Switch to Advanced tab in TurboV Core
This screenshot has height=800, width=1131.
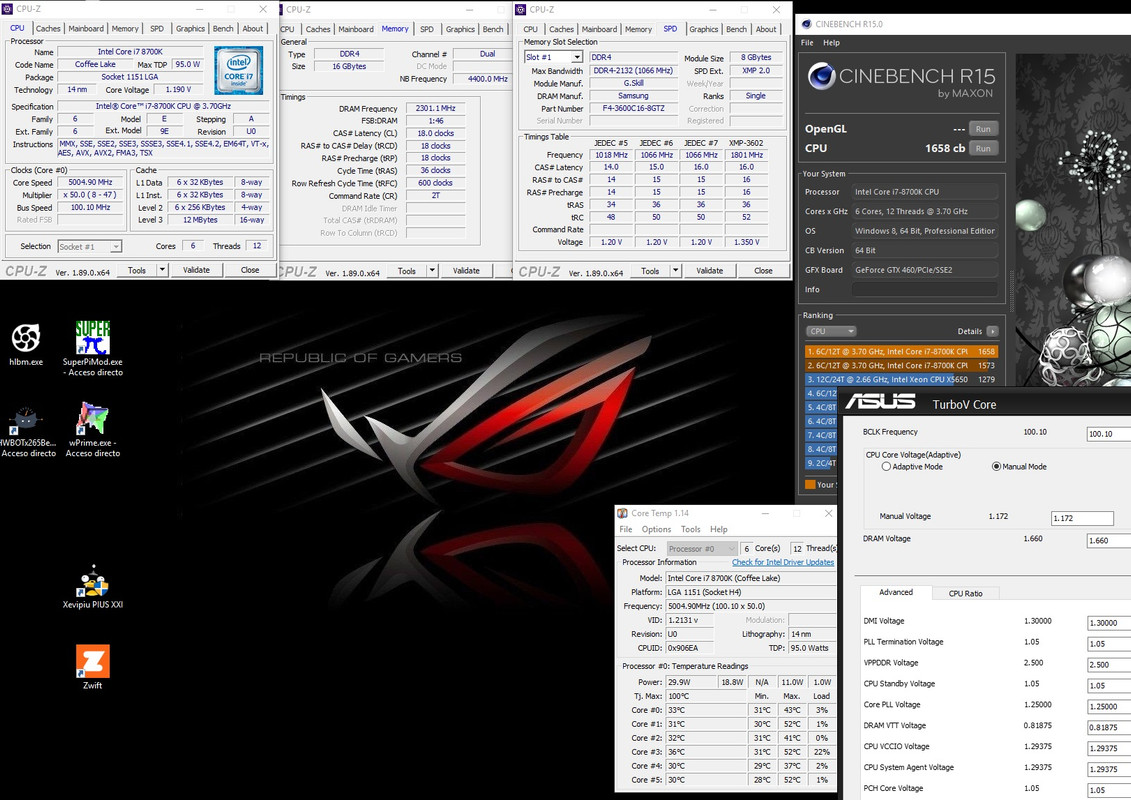click(x=896, y=592)
